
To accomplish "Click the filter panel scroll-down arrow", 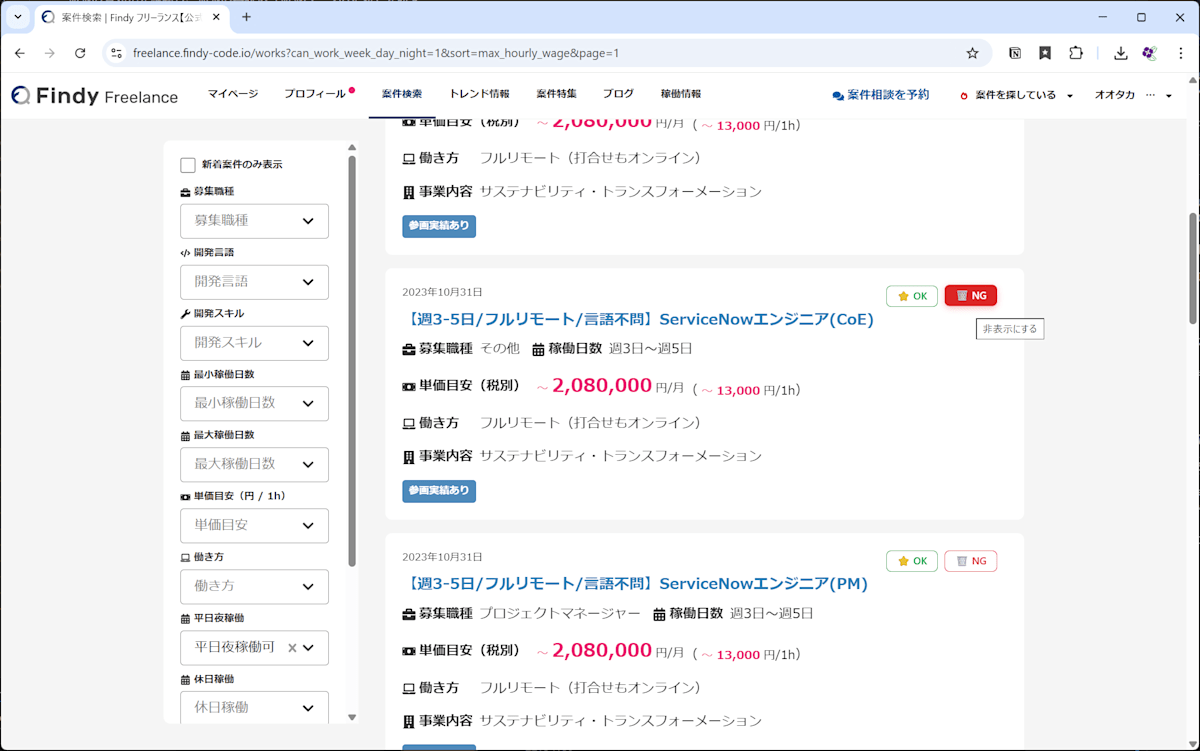I will (351, 717).
